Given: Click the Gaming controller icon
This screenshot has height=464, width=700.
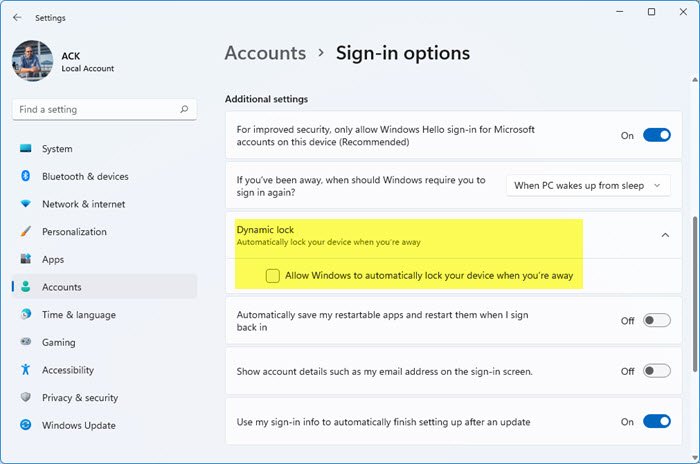Looking at the screenshot, I should coord(26,342).
